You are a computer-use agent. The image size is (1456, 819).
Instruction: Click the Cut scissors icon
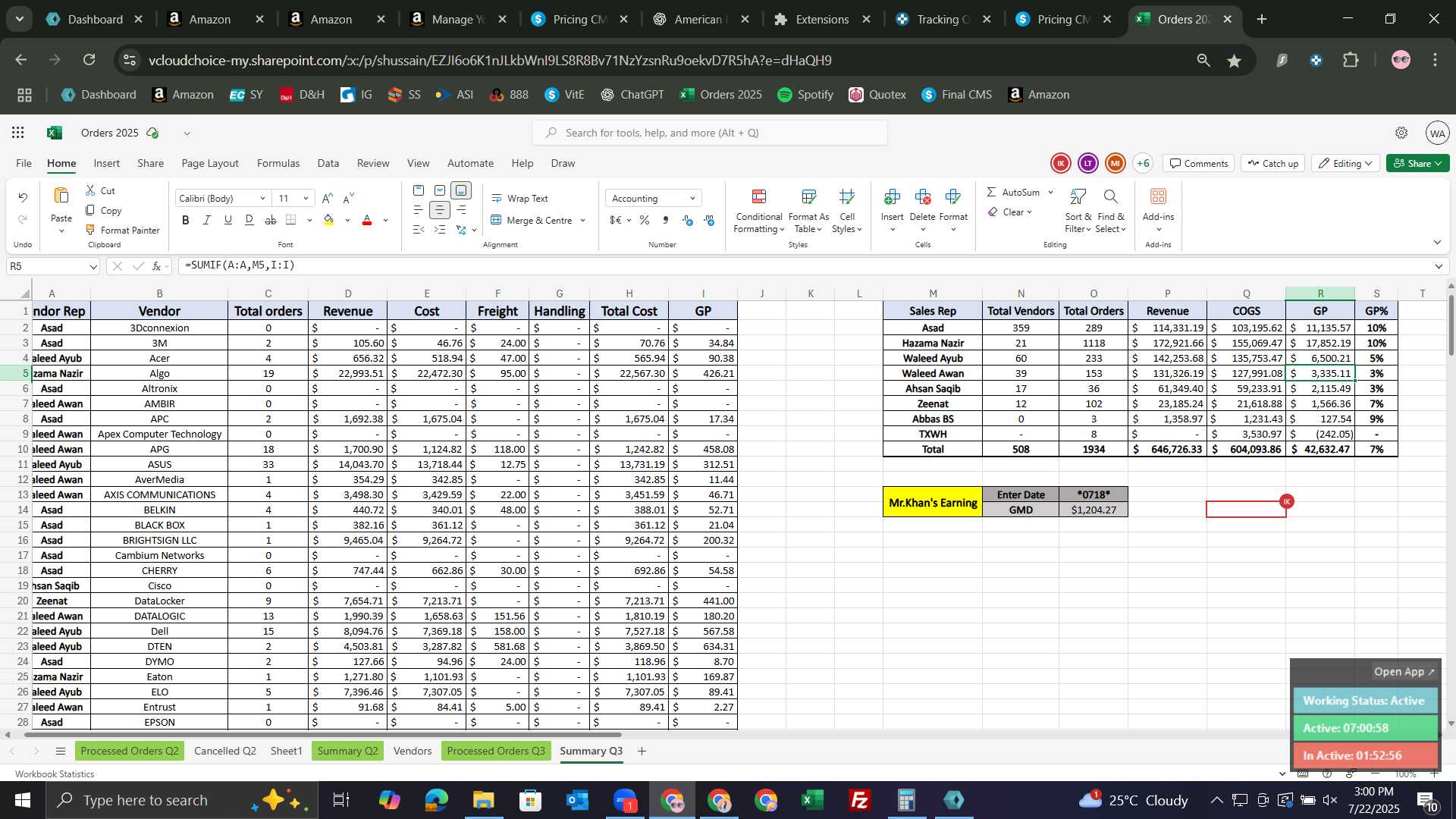click(x=90, y=190)
